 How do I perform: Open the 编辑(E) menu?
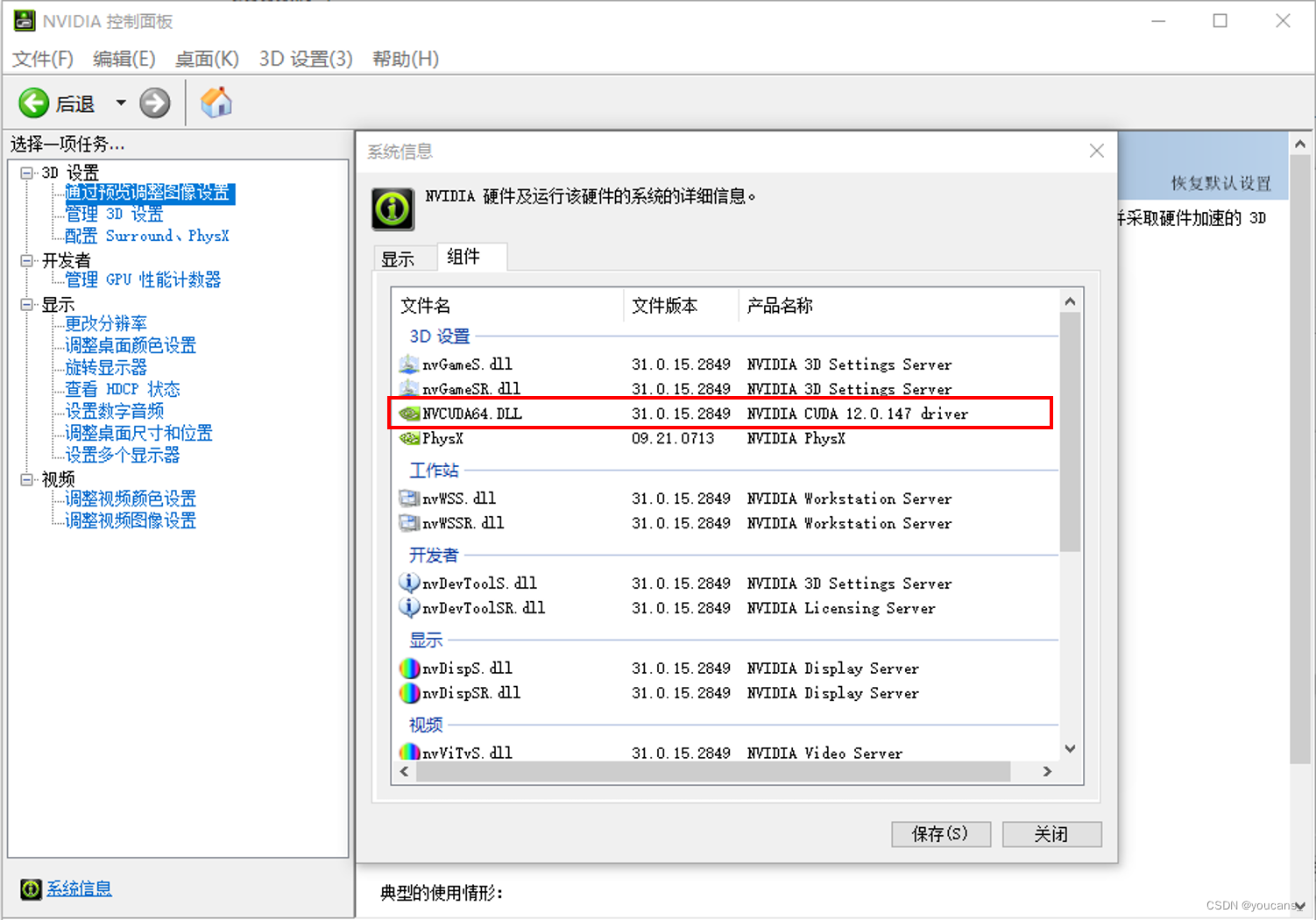click(124, 59)
